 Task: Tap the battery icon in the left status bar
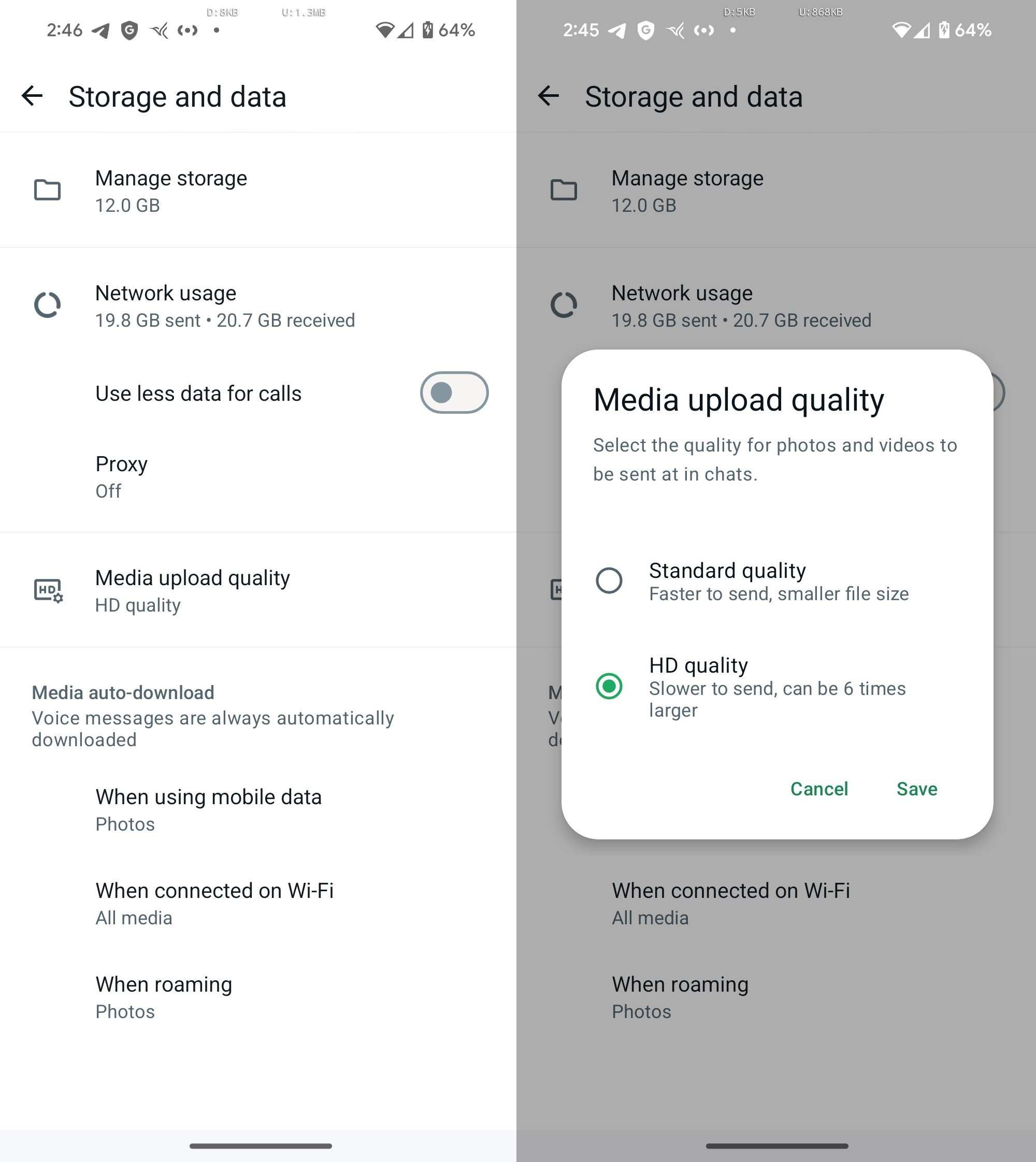(427, 30)
